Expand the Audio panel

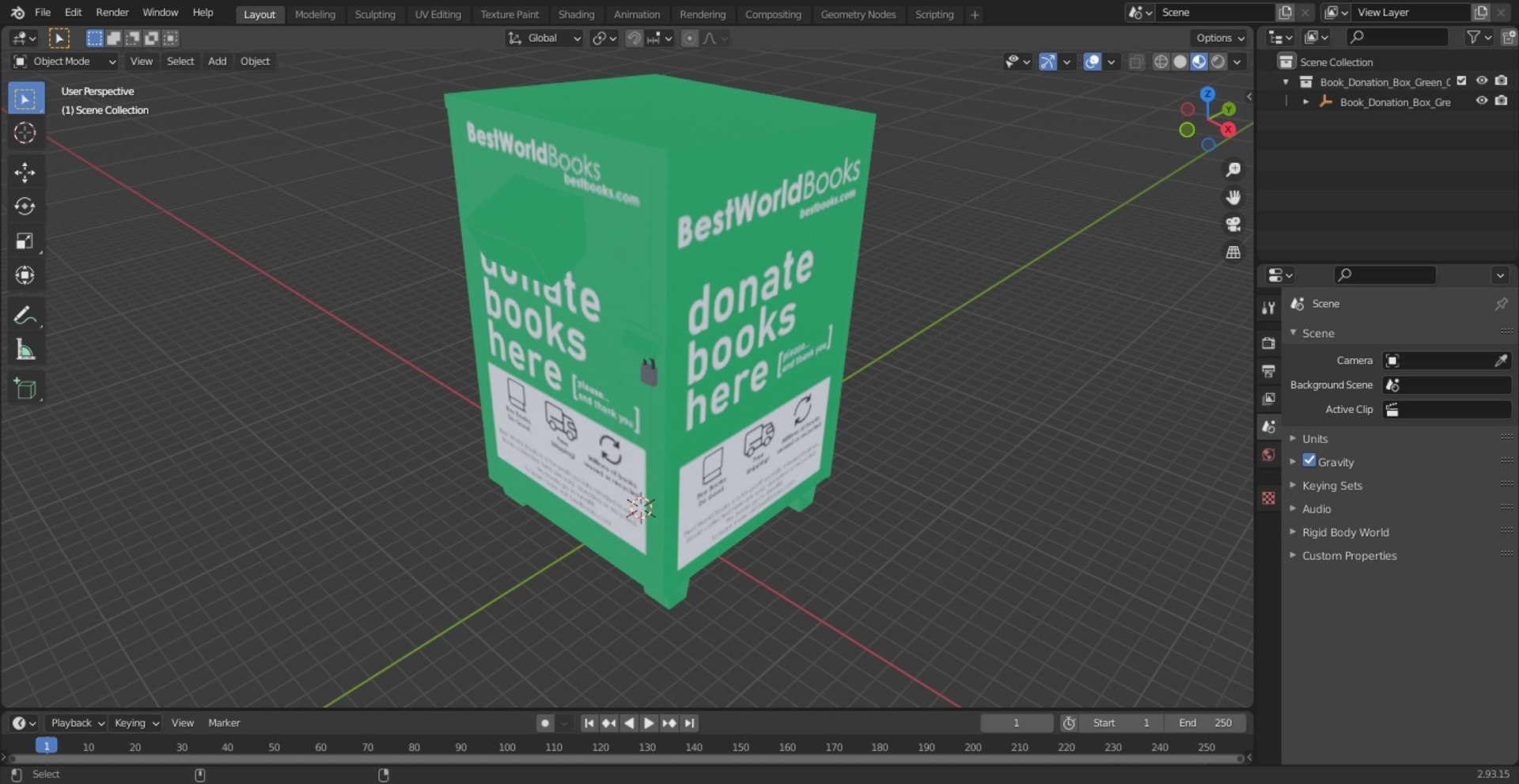click(1316, 509)
